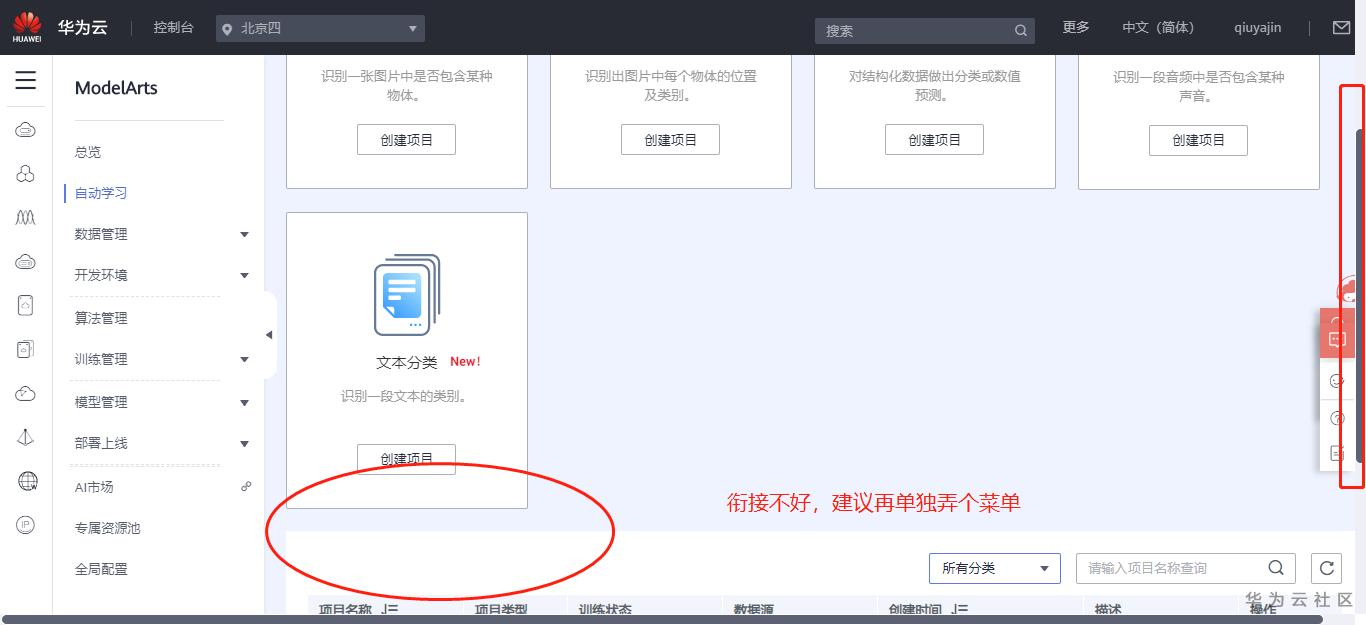Click the 华为云 brand text

82,28
